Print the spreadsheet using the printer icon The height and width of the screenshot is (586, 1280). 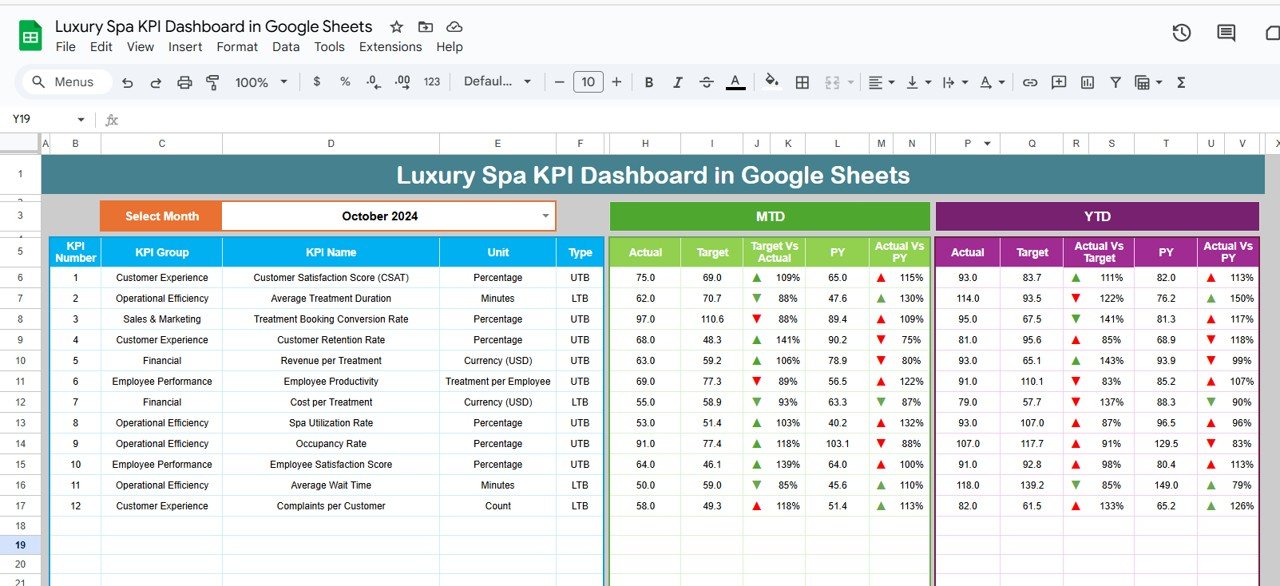184,82
